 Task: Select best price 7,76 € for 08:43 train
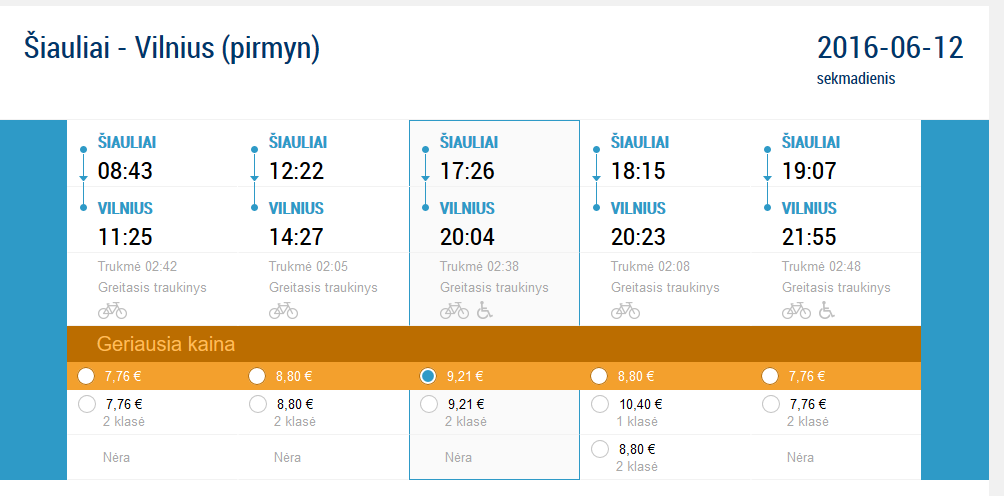click(x=86, y=376)
